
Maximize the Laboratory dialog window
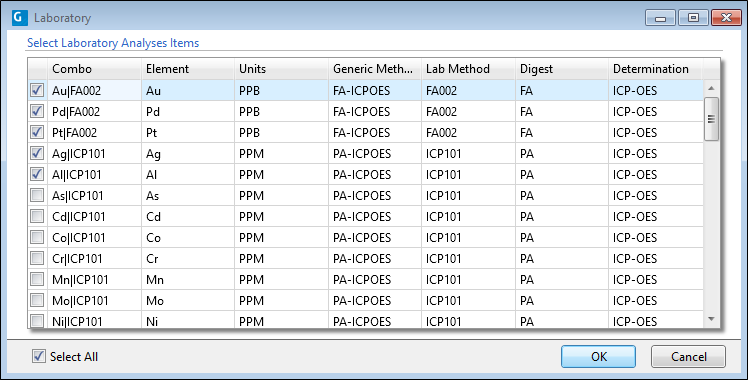693,18
